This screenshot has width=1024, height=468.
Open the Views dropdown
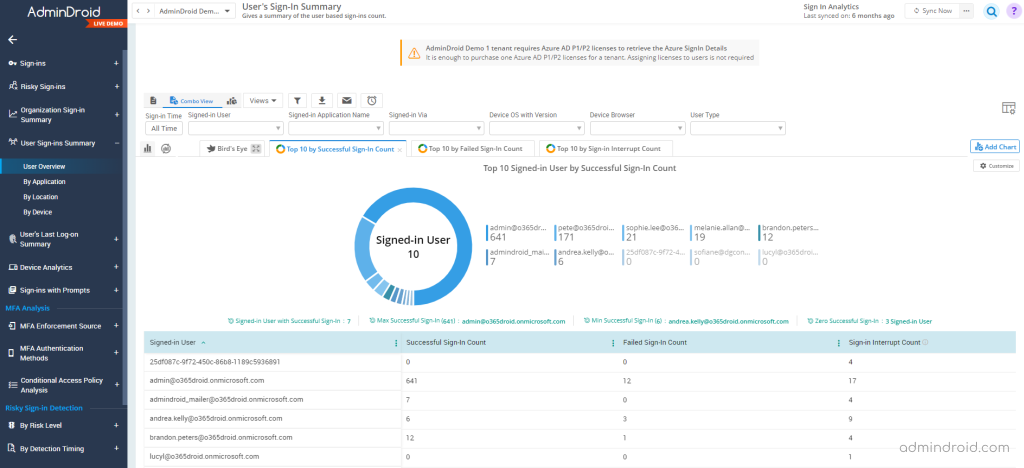click(263, 101)
